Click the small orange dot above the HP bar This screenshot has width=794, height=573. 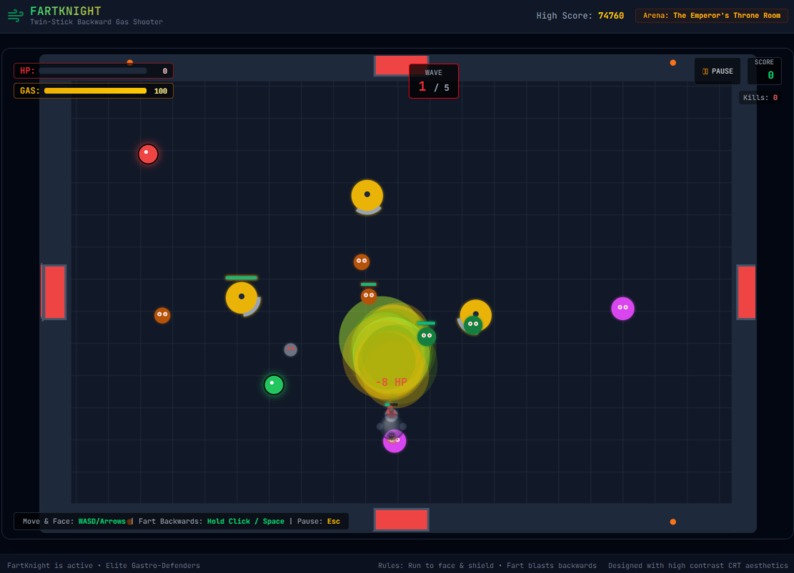click(x=130, y=62)
